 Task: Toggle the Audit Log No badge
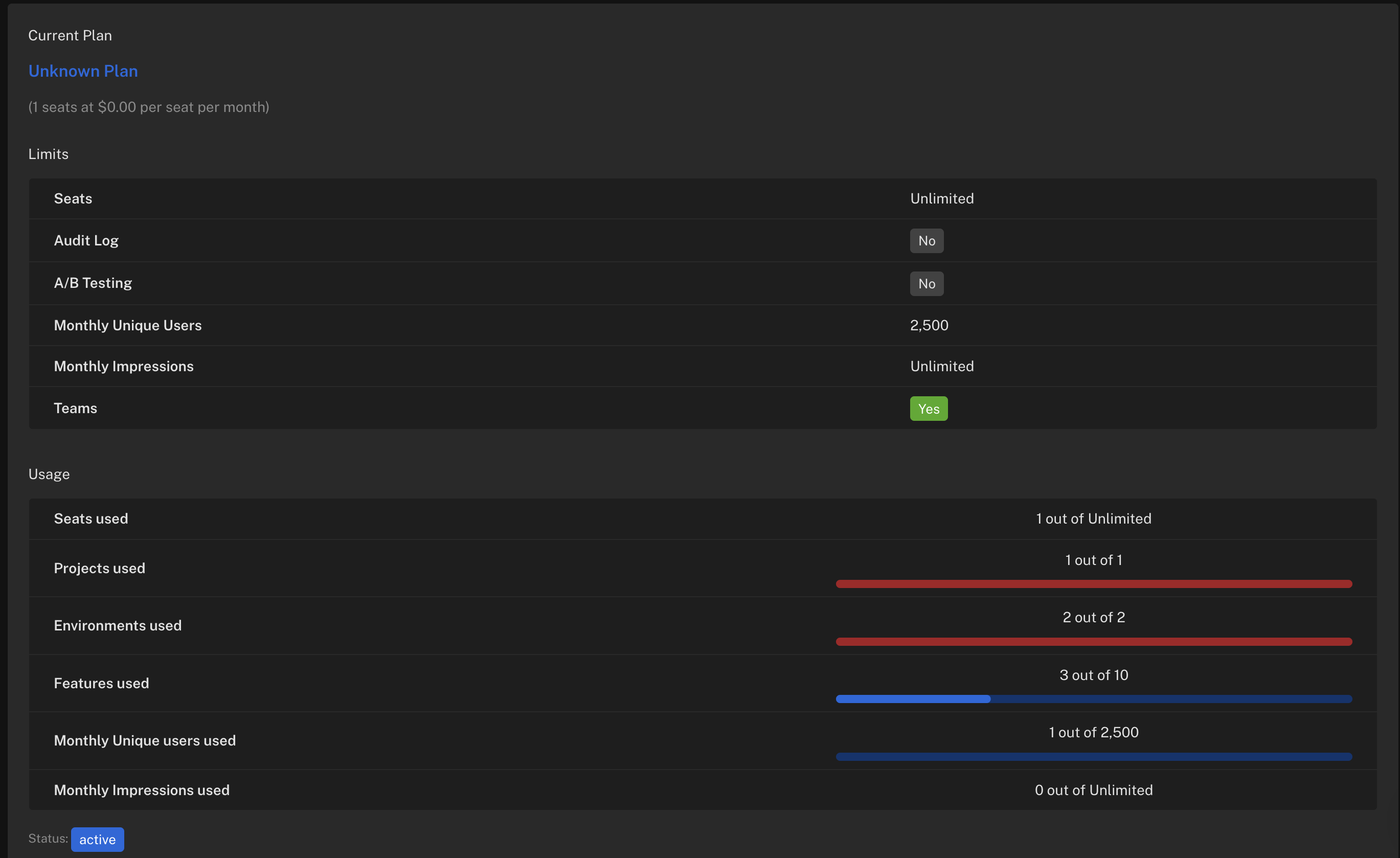(x=926, y=240)
